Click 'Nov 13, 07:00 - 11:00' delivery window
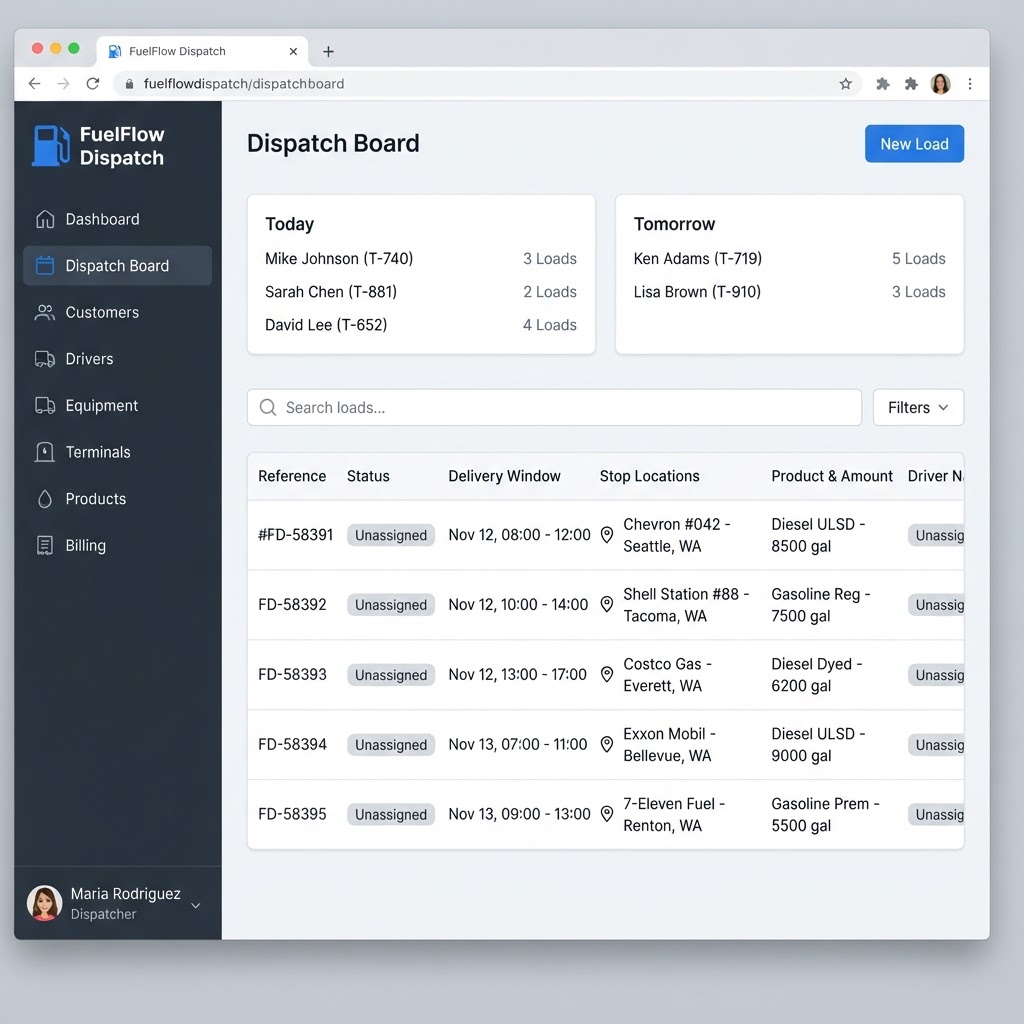Screen dimensions: 1024x1024 [x=517, y=744]
